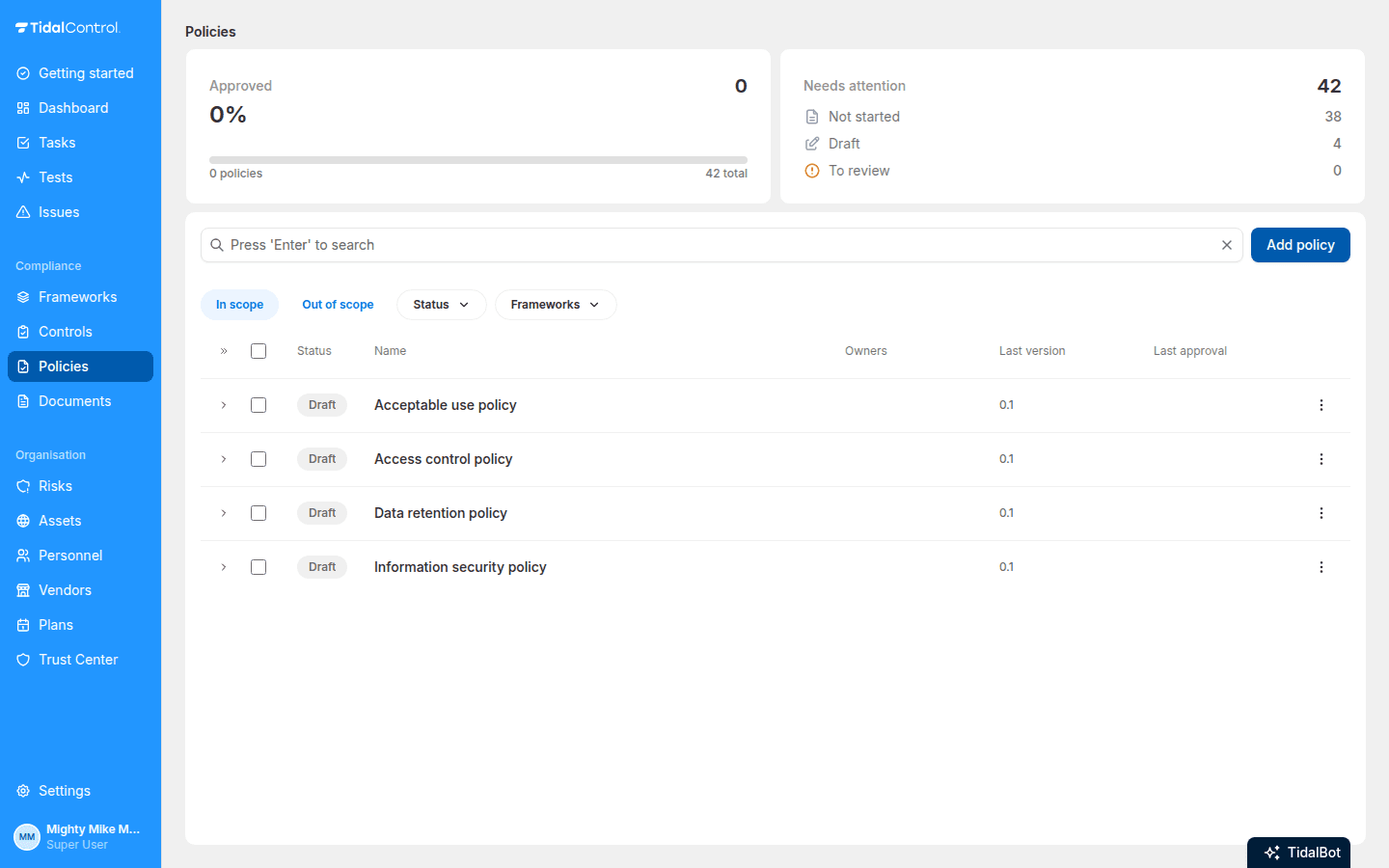
Task: Go to Dashboard in the sidebar
Action: pyautogui.click(x=80, y=108)
